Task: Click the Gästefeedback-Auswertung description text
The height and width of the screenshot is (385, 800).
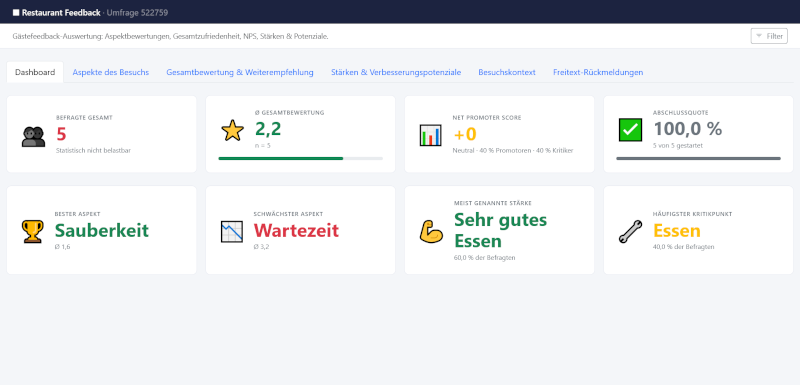Action: (170, 37)
